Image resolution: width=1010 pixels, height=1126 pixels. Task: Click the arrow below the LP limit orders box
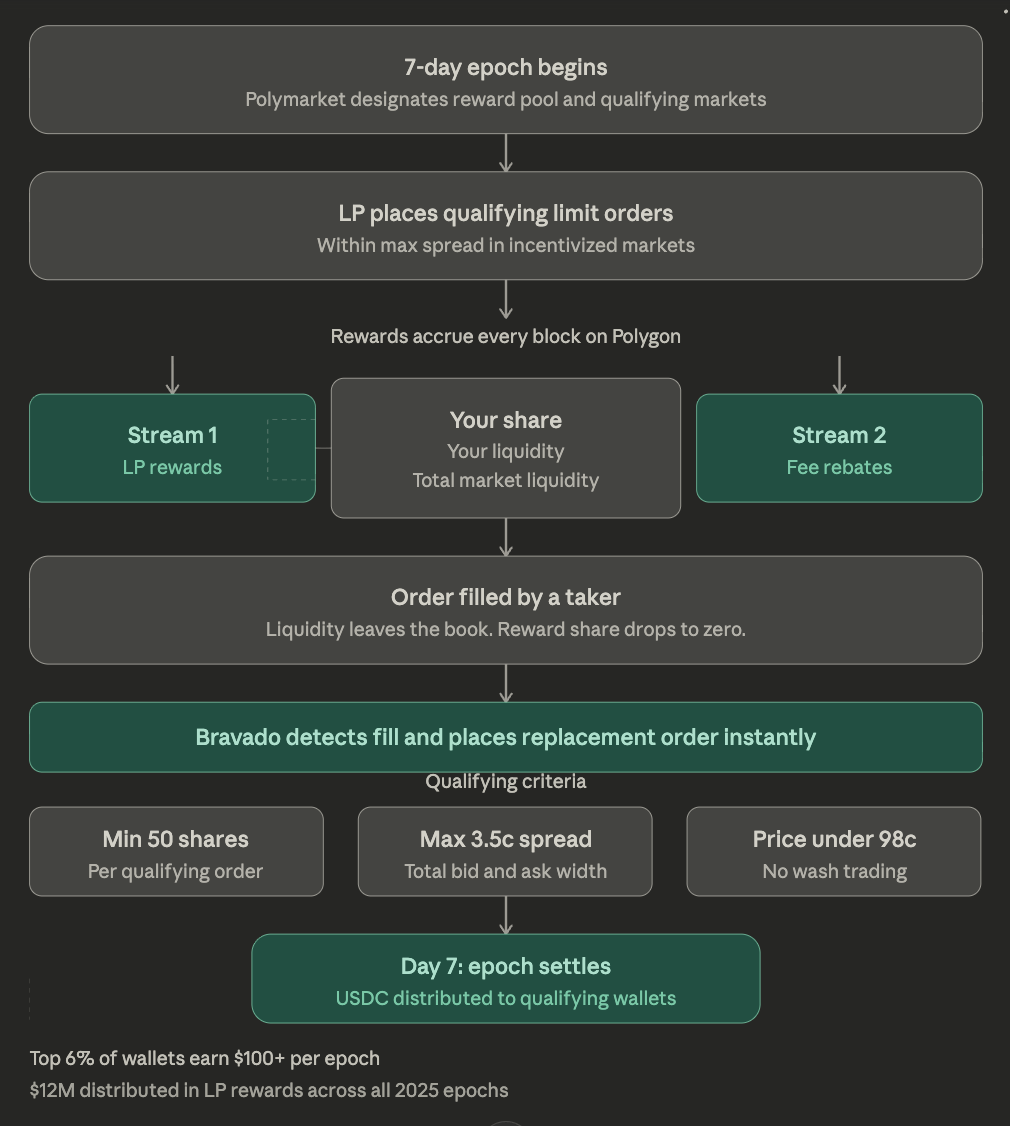click(x=506, y=299)
